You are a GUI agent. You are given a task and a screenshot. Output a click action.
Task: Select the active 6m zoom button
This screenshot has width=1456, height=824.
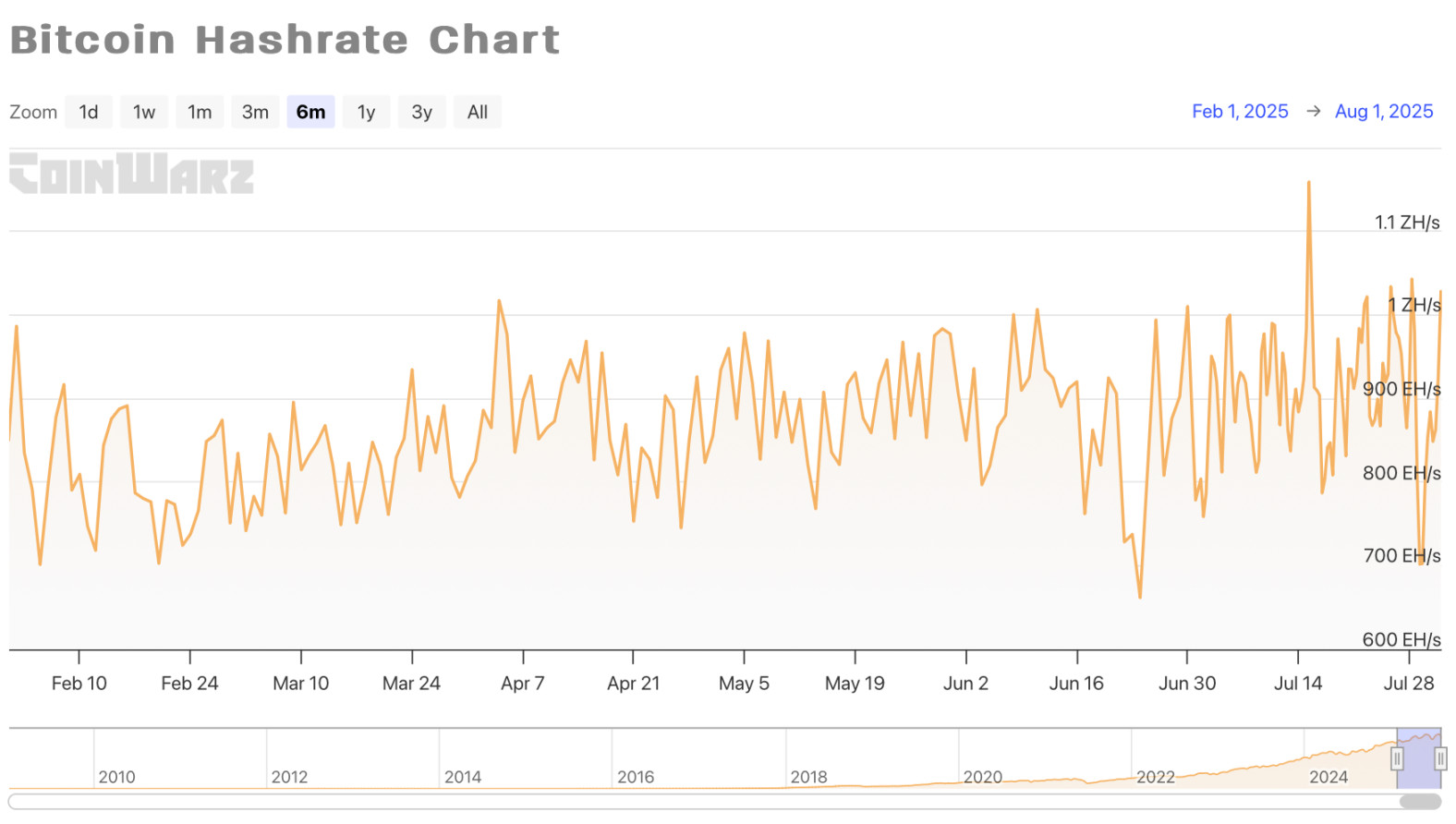tap(310, 112)
